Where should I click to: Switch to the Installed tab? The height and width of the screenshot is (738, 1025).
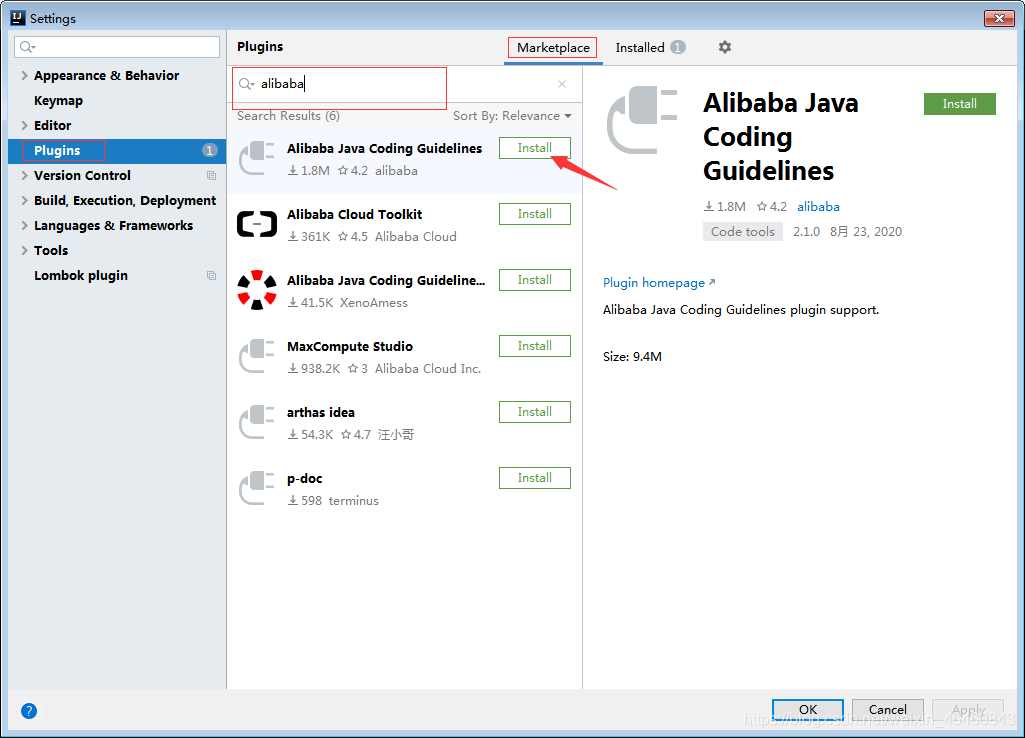(641, 47)
